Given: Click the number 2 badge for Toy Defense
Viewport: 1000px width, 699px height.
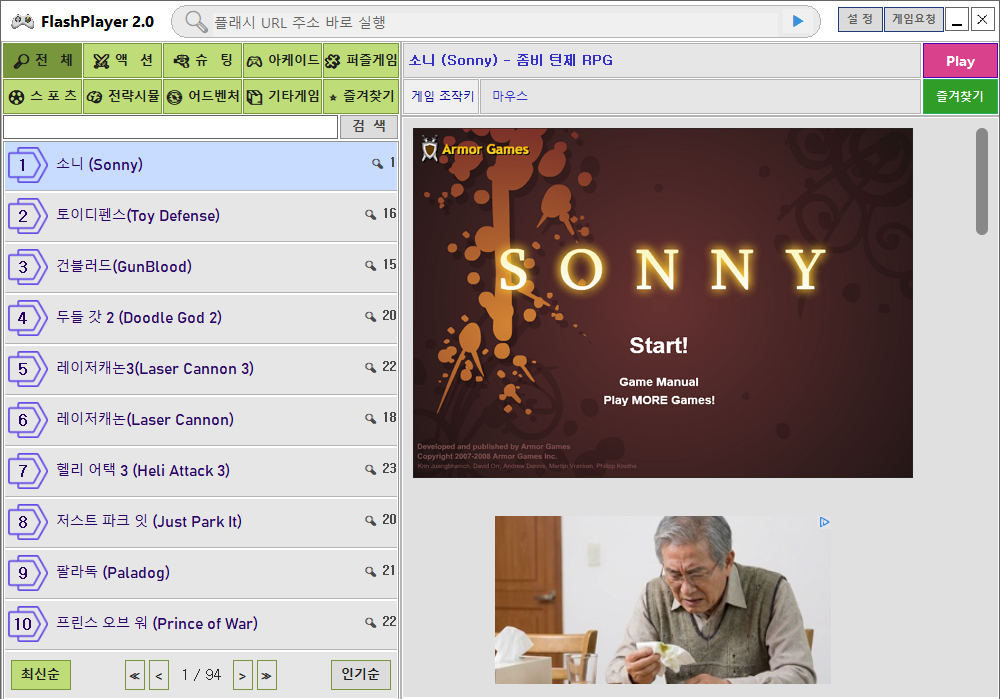Looking at the screenshot, I should (x=27, y=216).
